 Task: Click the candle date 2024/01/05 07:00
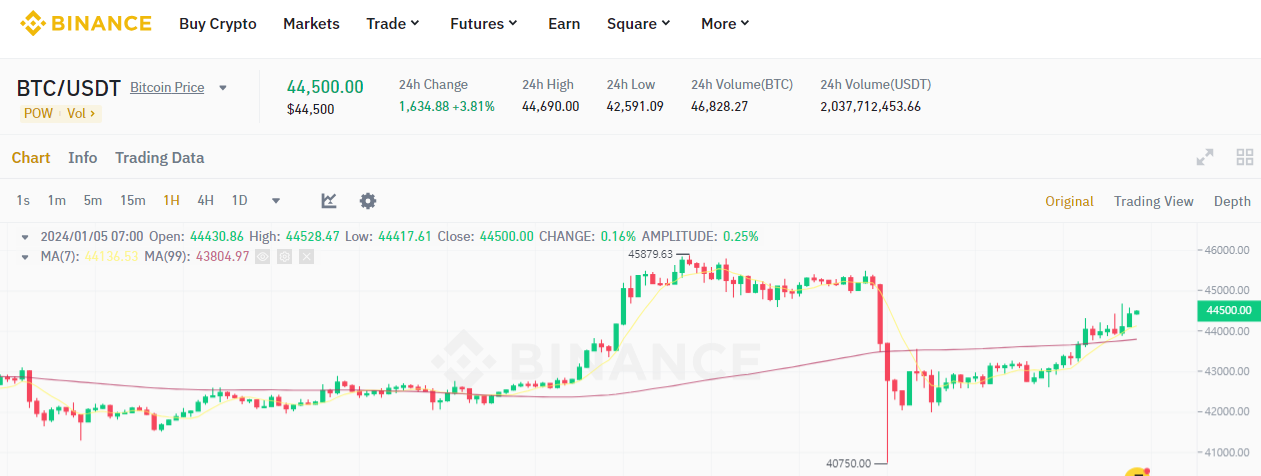click(92, 237)
